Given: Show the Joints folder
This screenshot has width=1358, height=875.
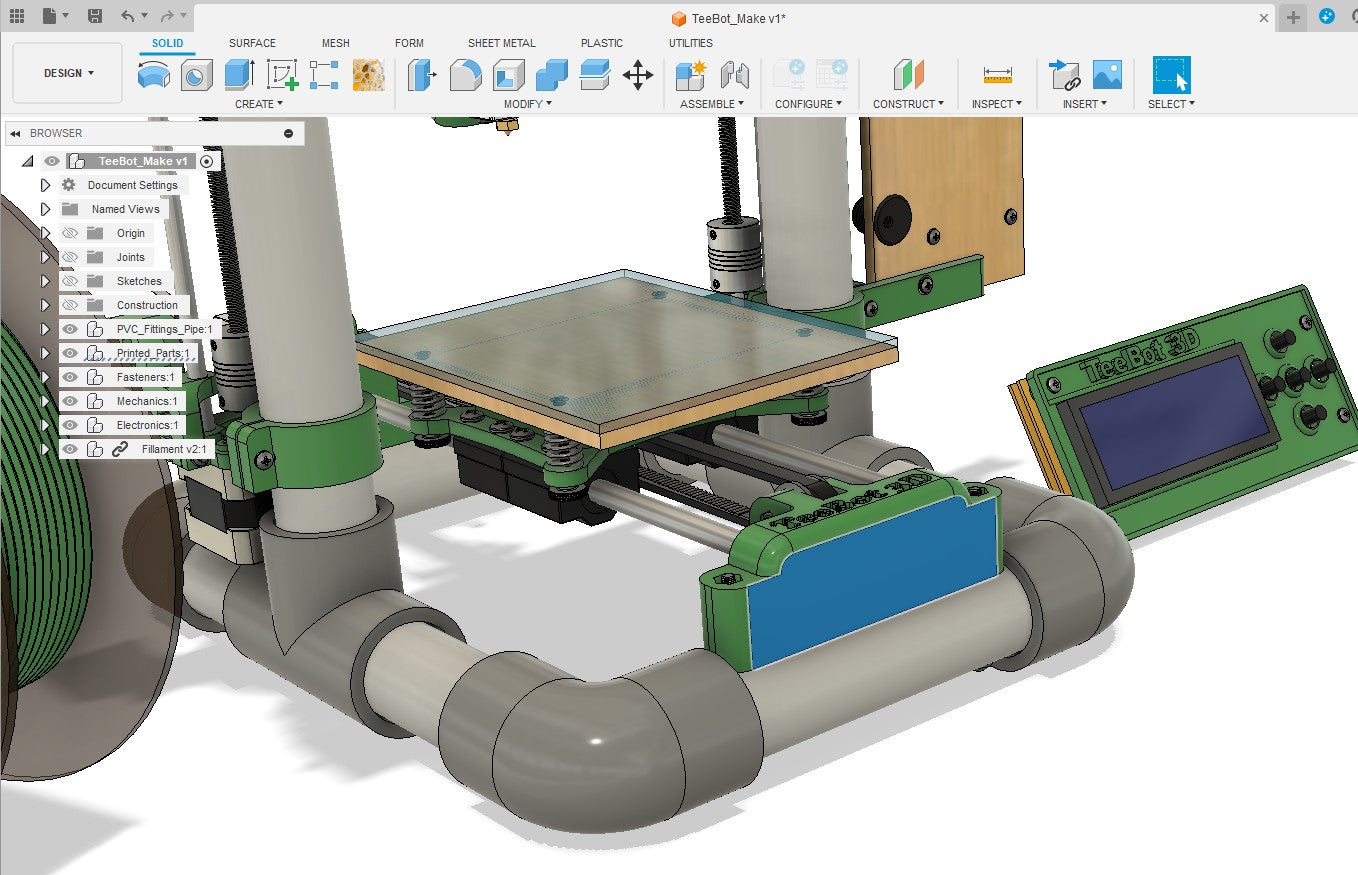Looking at the screenshot, I should click(70, 257).
